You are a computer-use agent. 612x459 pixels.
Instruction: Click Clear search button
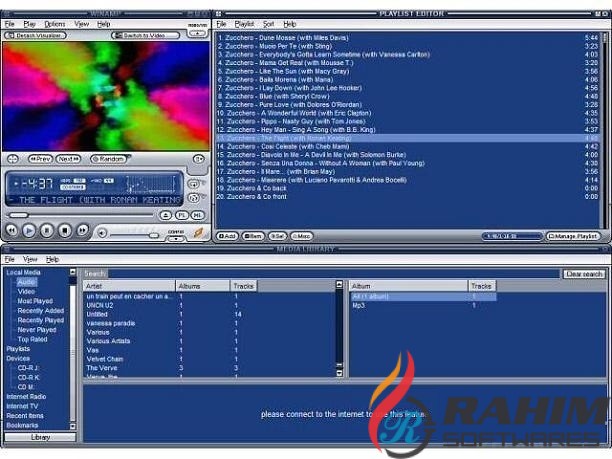point(584,274)
